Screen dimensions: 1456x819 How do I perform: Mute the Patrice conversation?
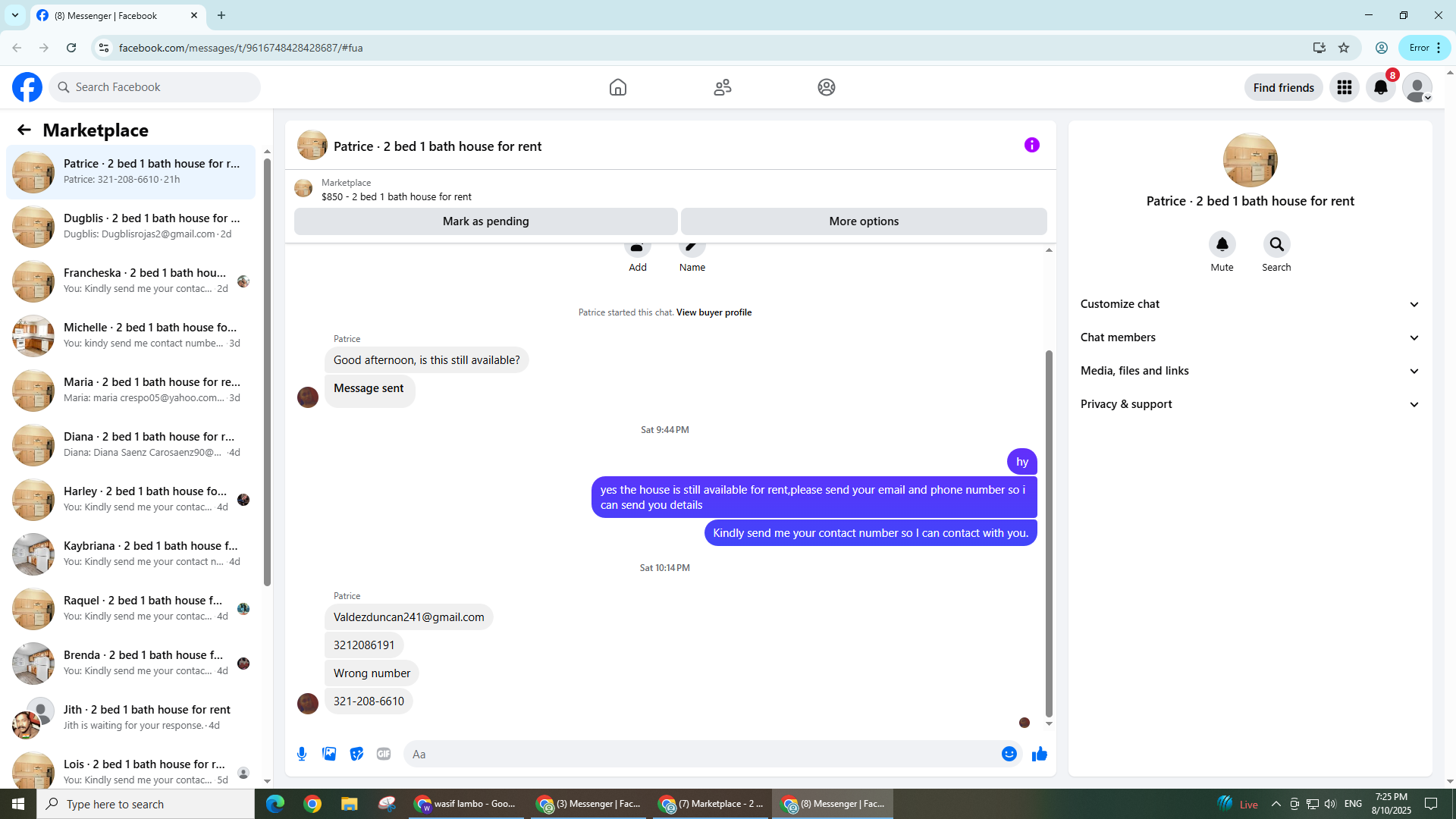[1222, 245]
